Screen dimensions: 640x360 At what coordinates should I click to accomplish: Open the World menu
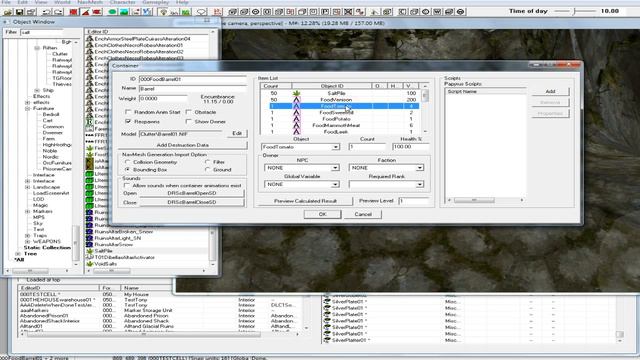tap(62, 2)
